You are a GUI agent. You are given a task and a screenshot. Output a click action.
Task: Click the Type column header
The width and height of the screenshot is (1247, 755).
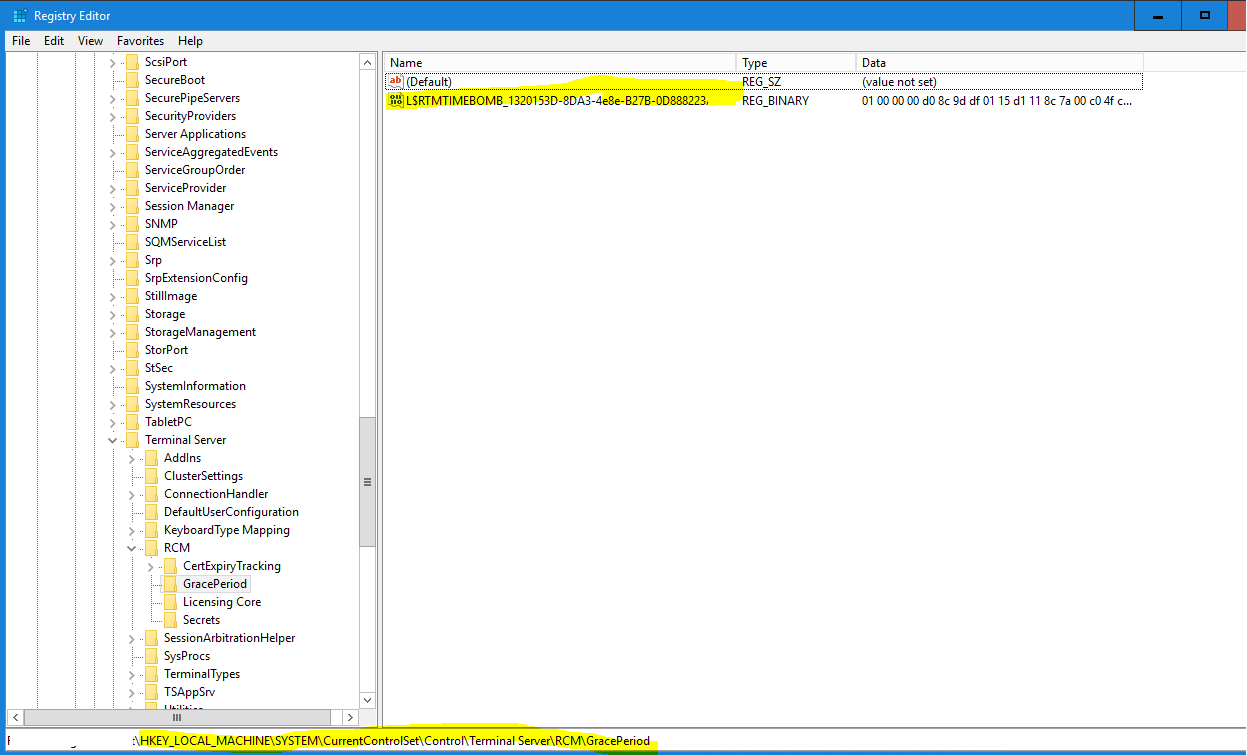(796, 62)
